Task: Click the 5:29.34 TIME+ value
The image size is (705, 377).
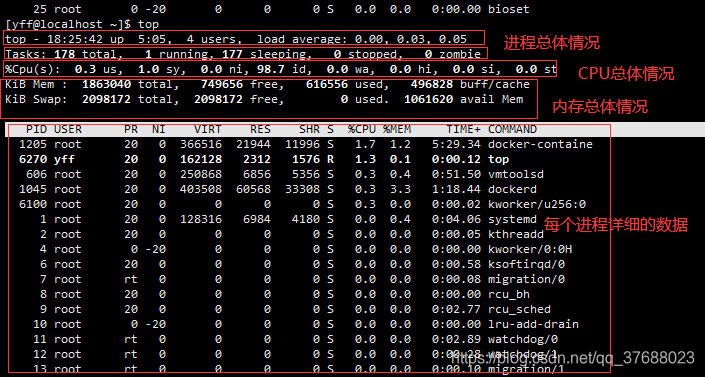Action: coord(456,144)
